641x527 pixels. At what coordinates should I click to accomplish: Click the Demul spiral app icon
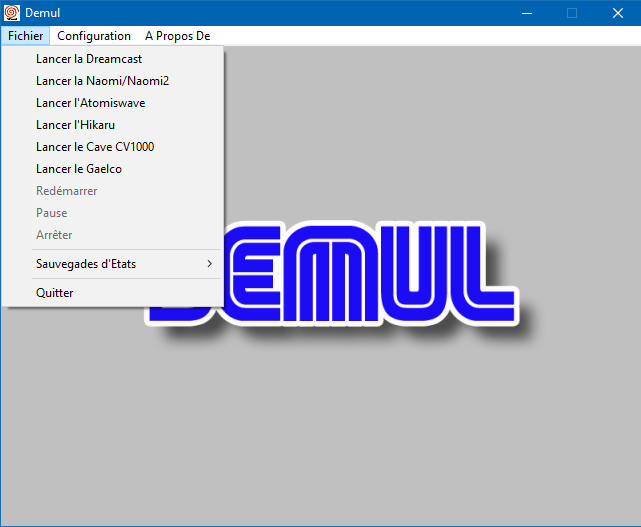pos(12,13)
